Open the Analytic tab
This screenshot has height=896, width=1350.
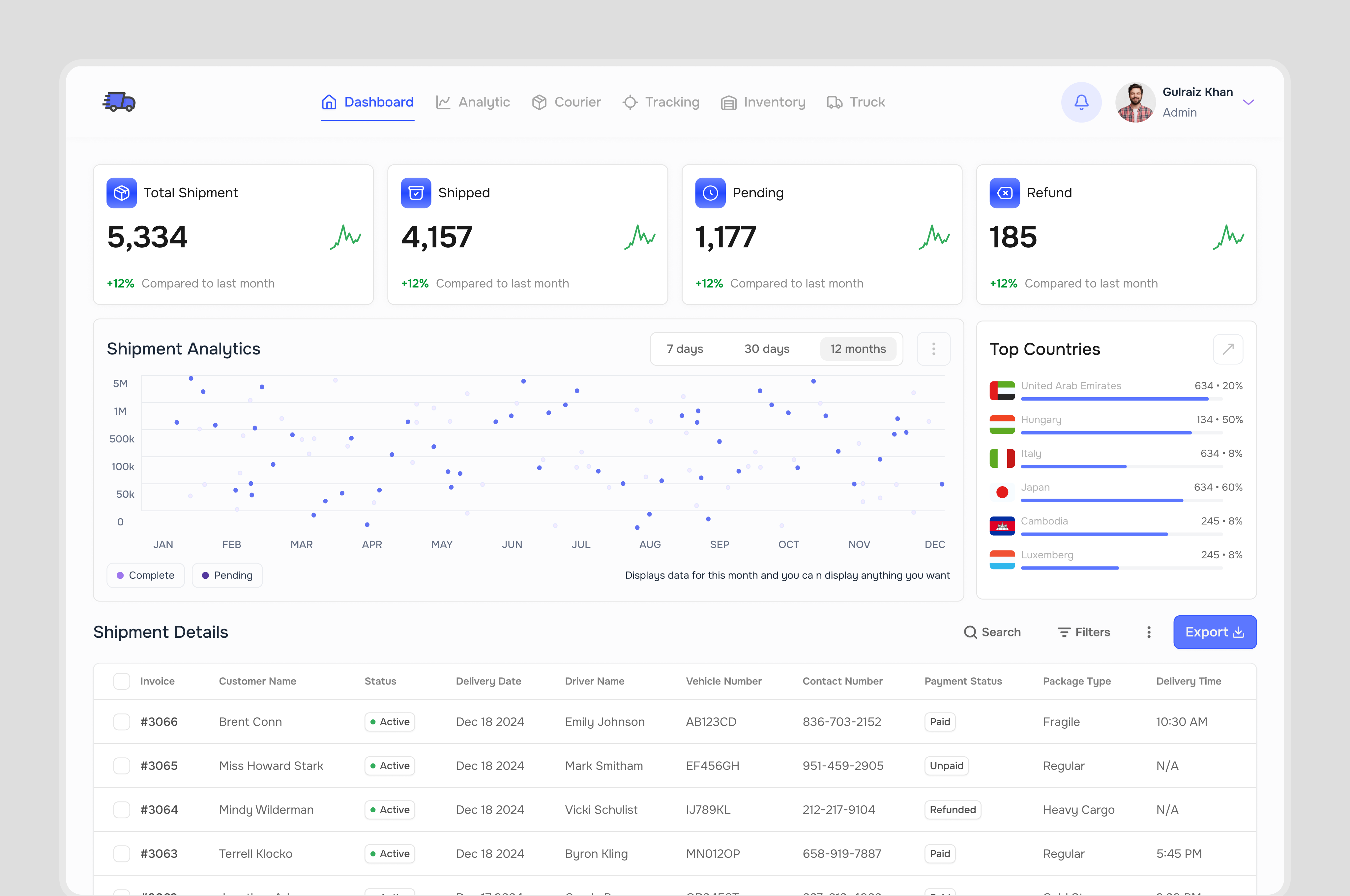pos(472,102)
